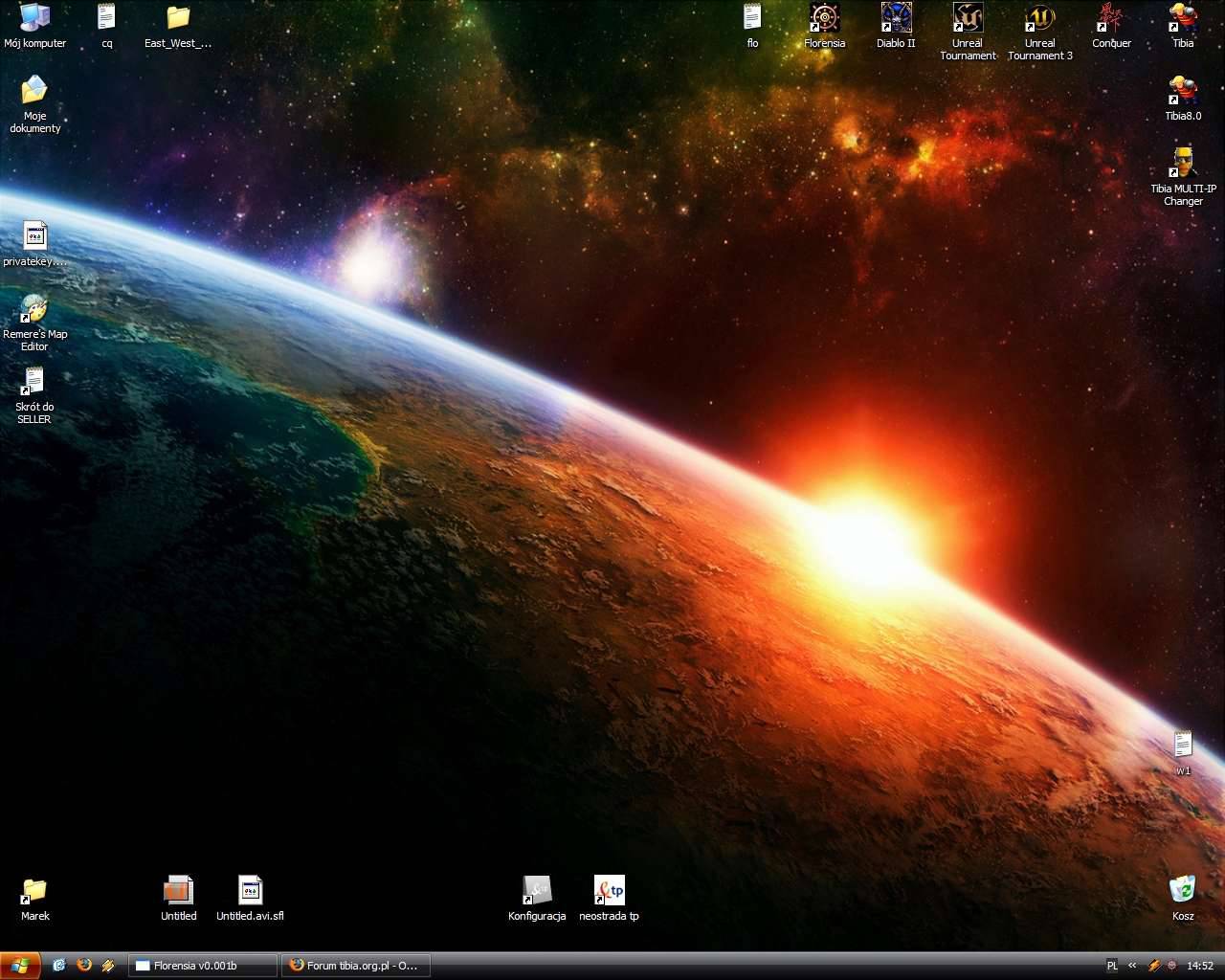The image size is (1225, 980).
Task: Select the cq text file icon
Action: [x=106, y=26]
